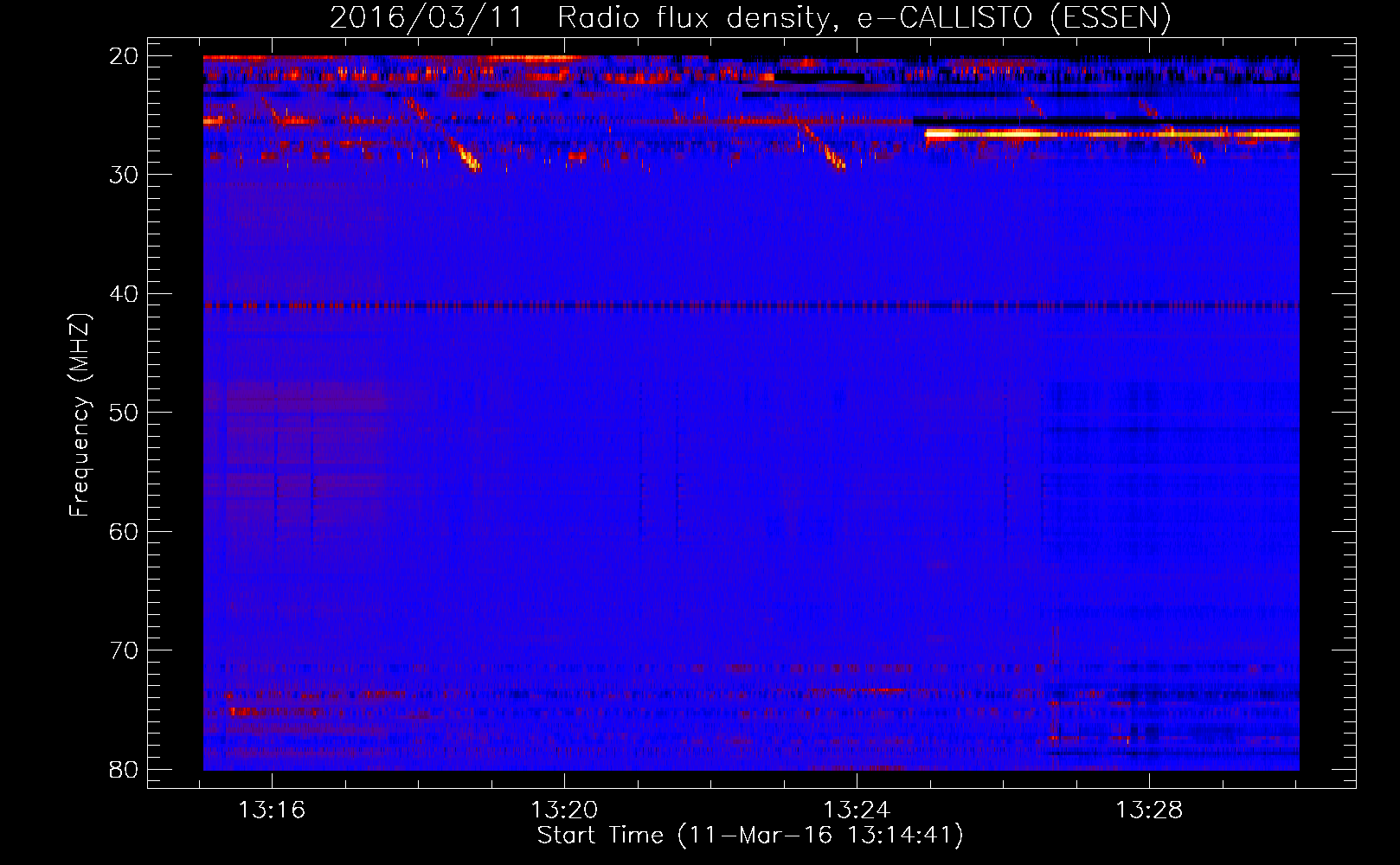
Task: Click the '30' frequency tick label
Action: tap(125, 175)
